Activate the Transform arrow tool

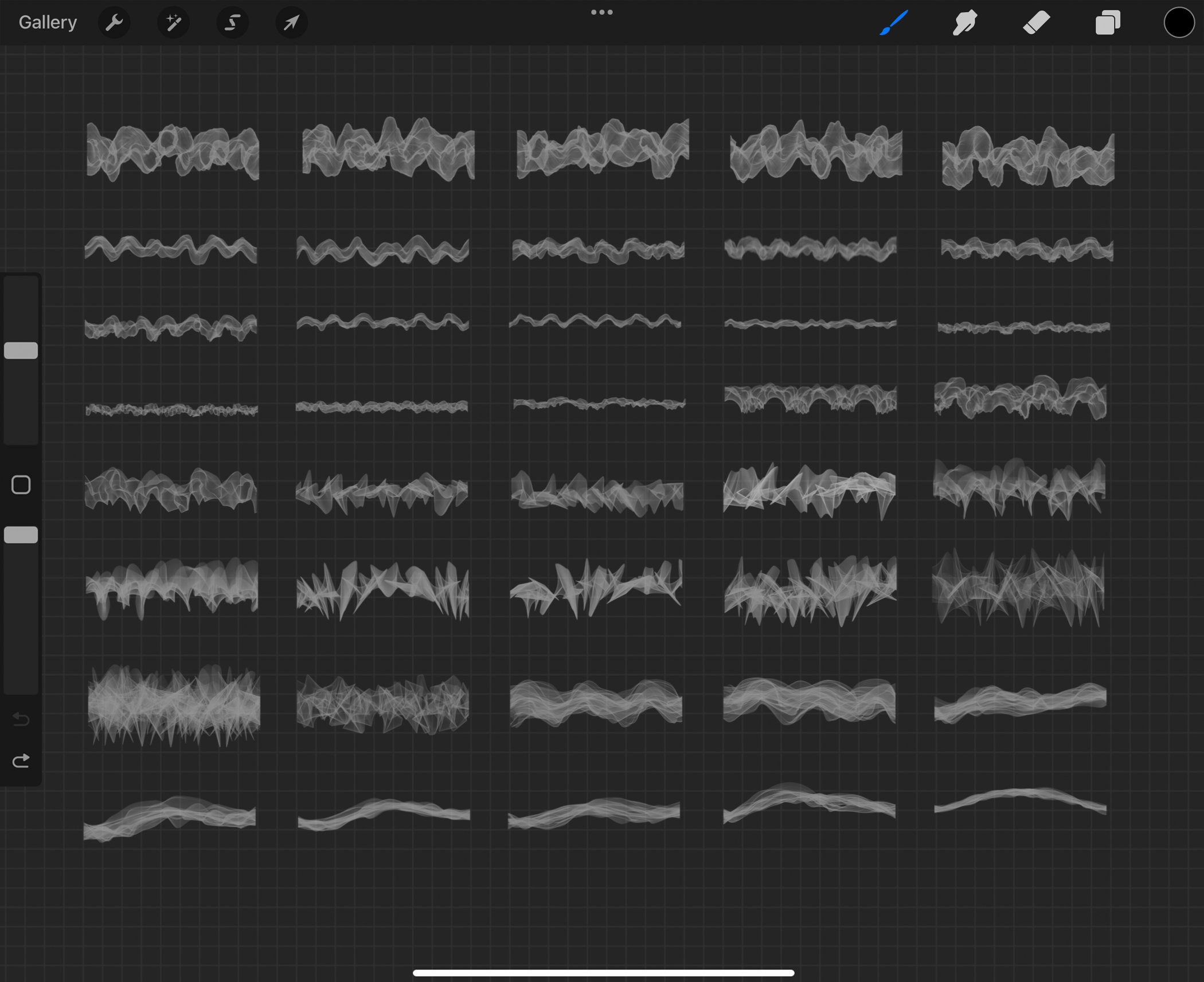[291, 23]
